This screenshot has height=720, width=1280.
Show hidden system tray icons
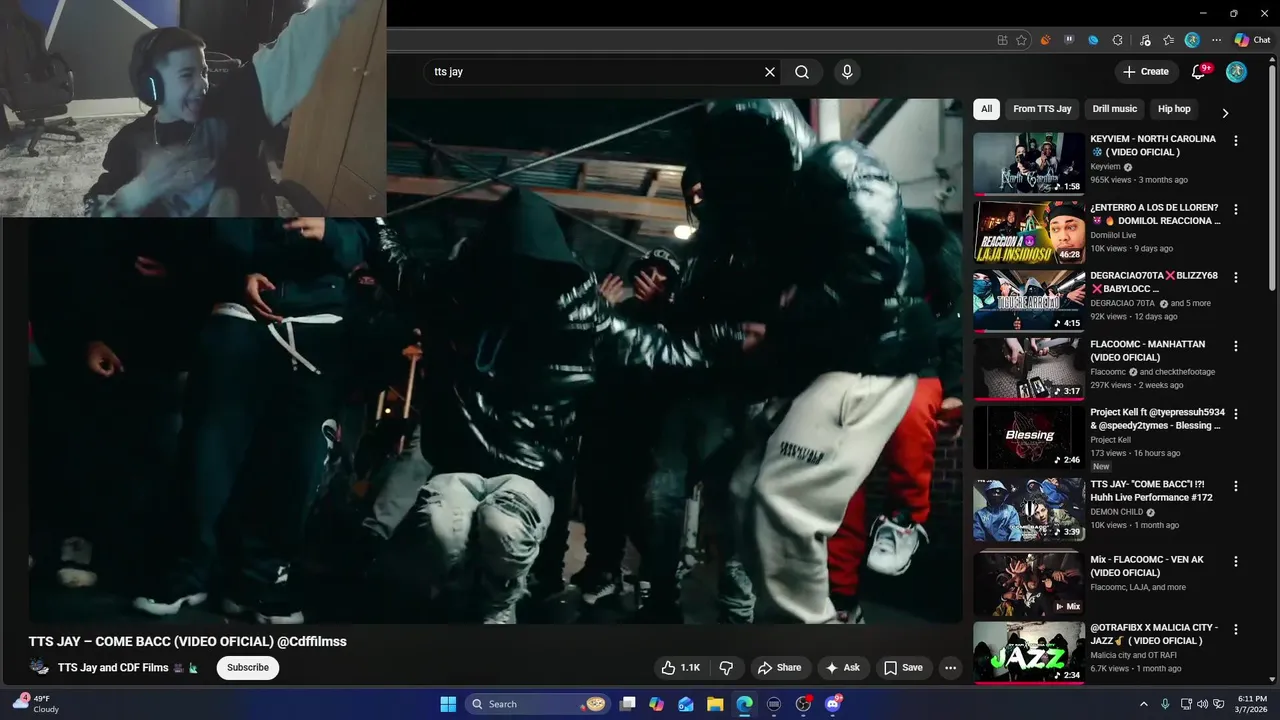pos(1144,704)
